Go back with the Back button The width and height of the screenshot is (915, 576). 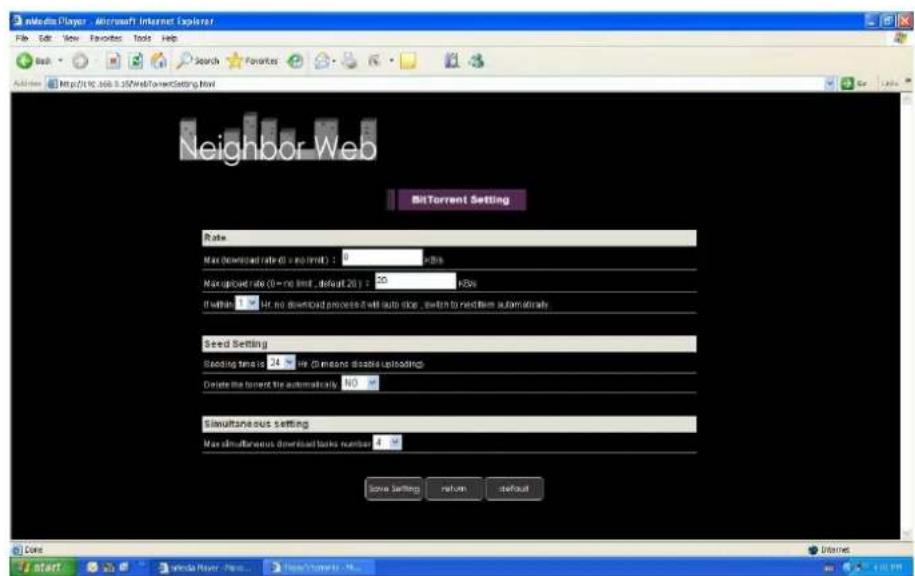tap(34, 61)
